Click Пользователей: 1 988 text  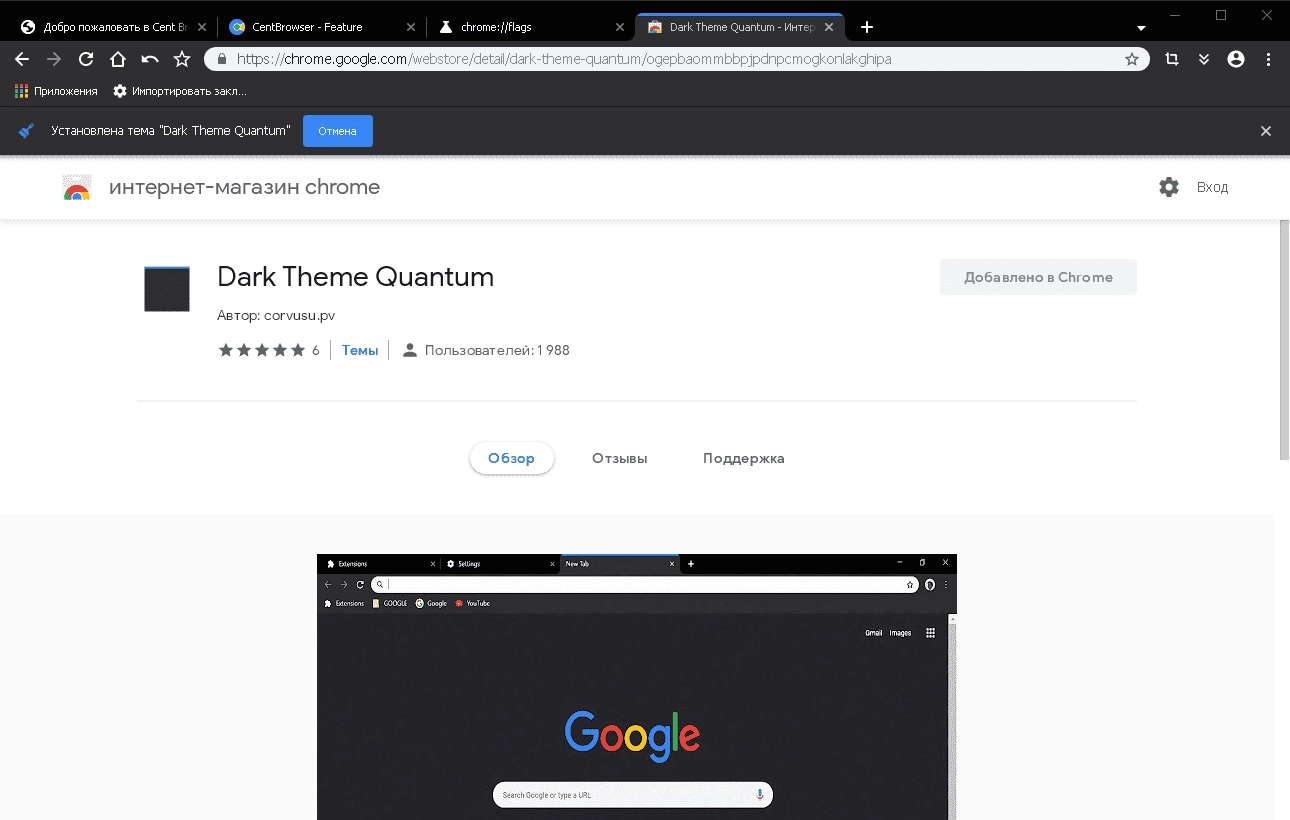point(497,350)
